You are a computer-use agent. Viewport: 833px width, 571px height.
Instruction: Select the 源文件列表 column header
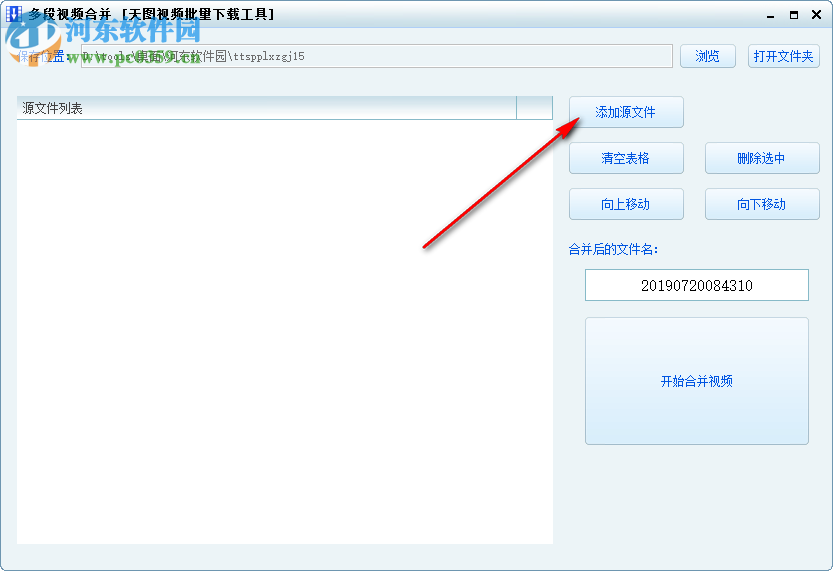(267, 108)
